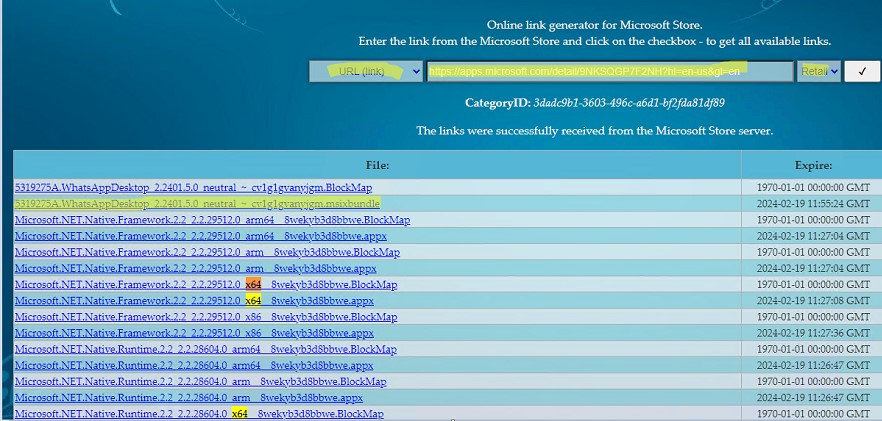Click the File: column header

377,165
